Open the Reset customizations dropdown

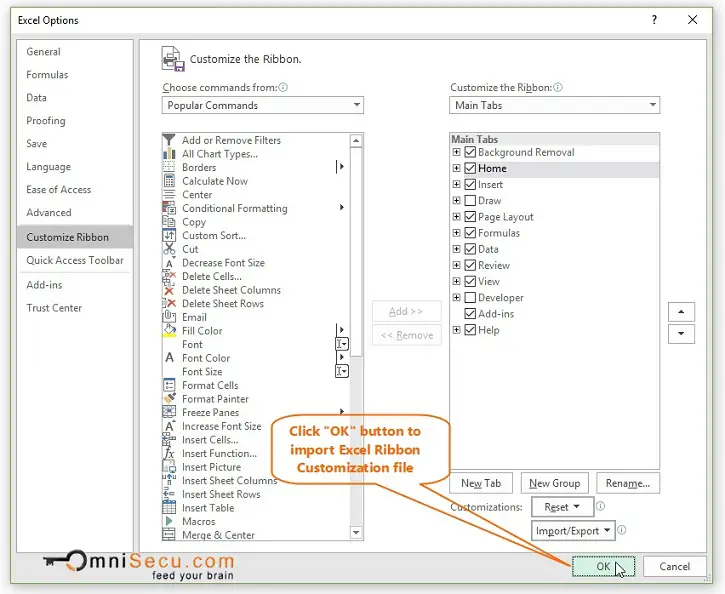[562, 507]
